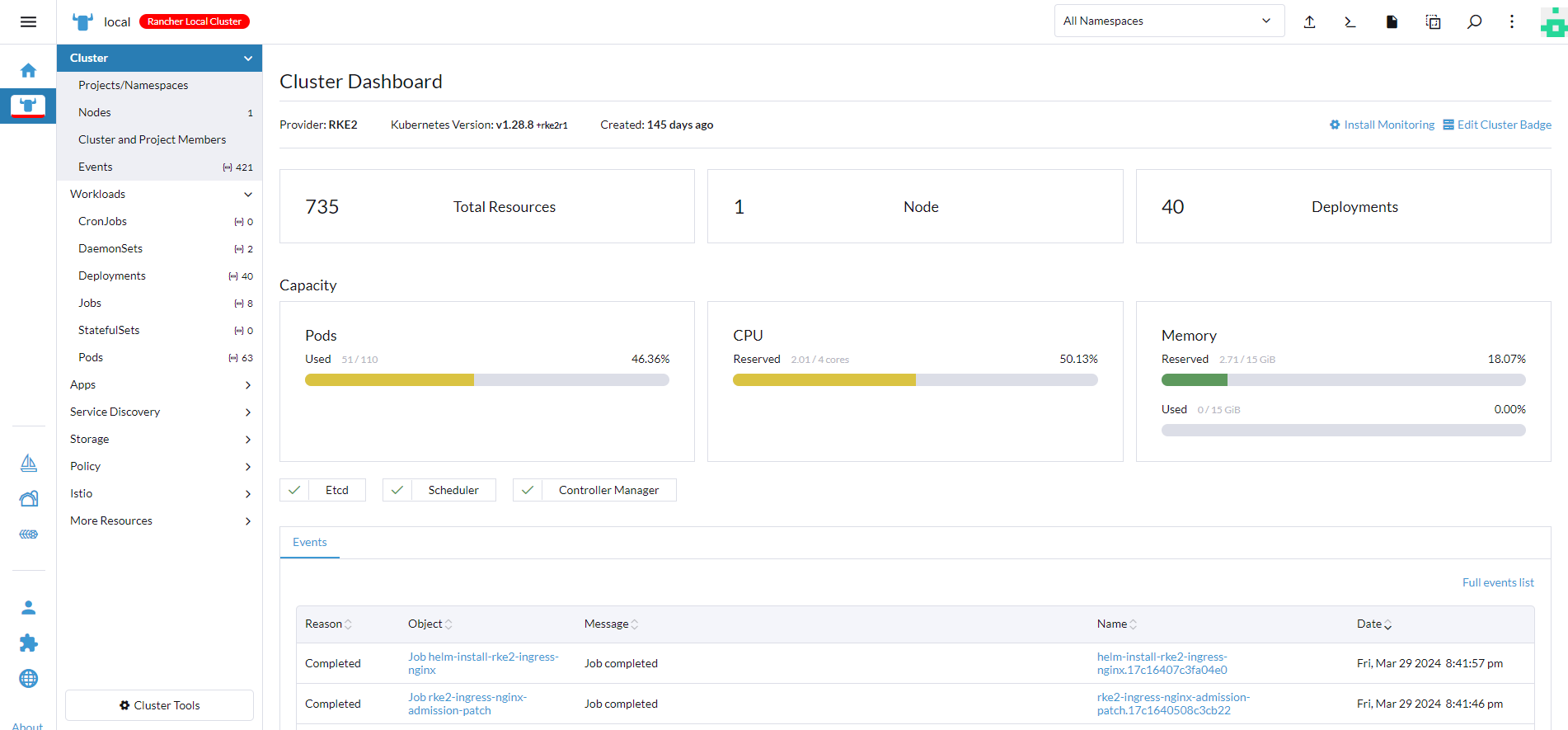Viewport: 1568px width, 730px height.
Task: Sort events by Date column
Action: click(1374, 624)
